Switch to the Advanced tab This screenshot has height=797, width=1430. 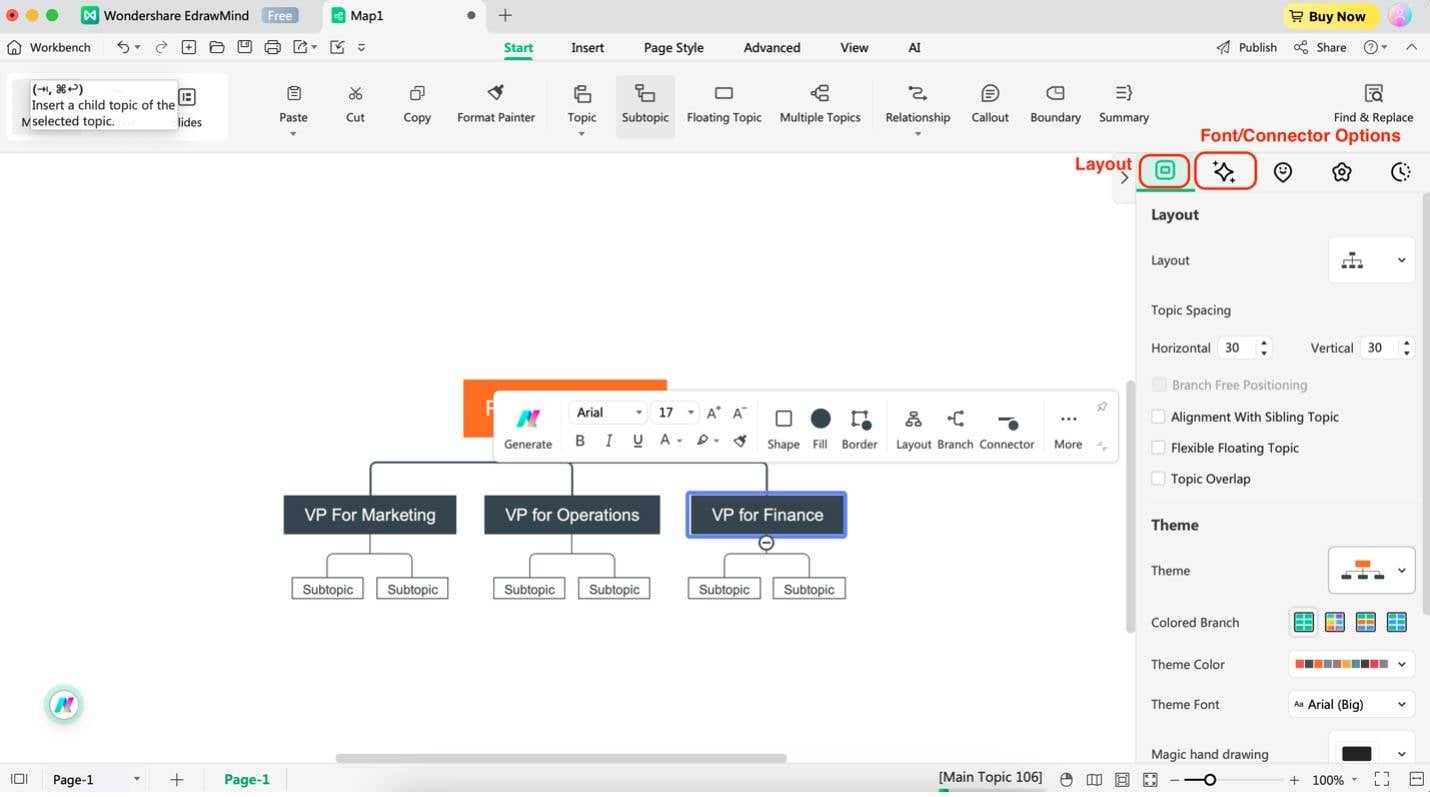click(x=772, y=47)
